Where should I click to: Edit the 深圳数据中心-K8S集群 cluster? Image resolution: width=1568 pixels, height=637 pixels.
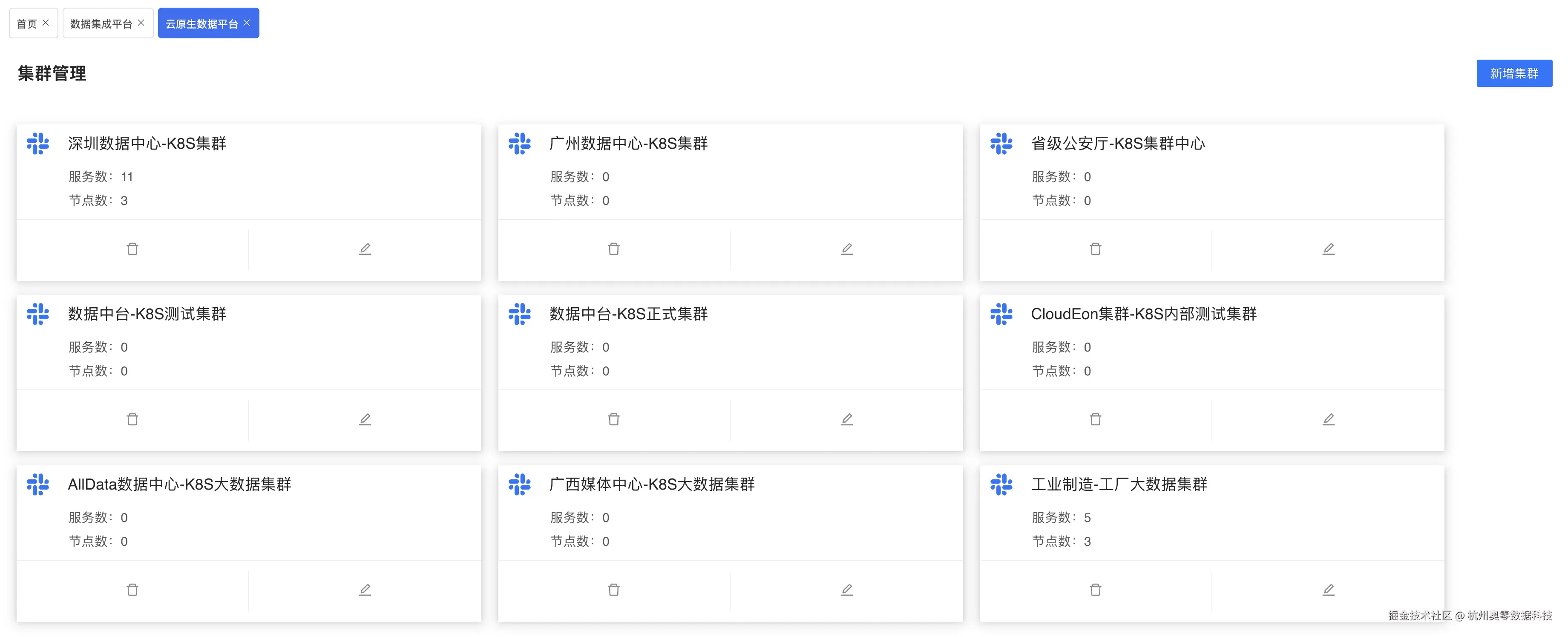[365, 249]
